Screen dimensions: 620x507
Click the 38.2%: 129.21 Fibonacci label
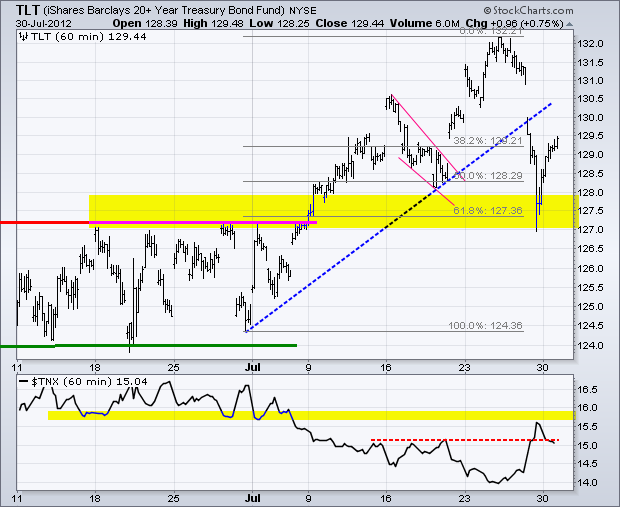pyautogui.click(x=488, y=141)
